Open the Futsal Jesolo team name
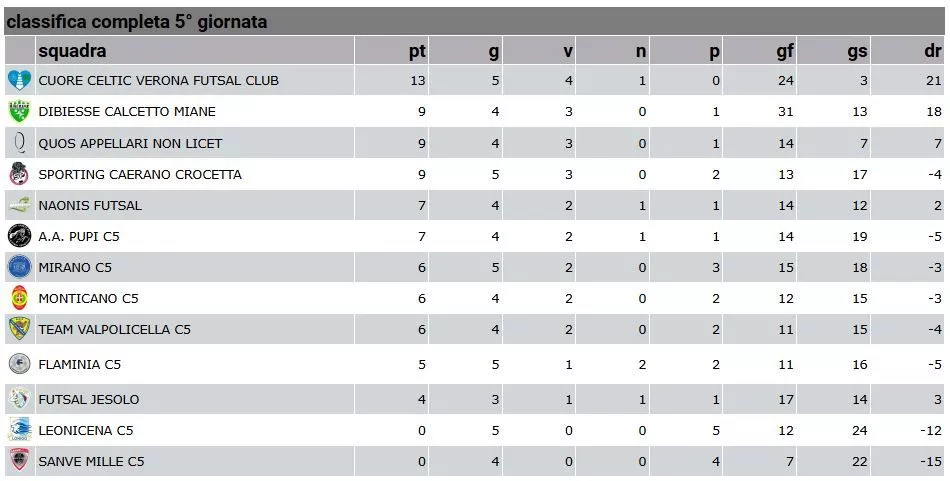The width and height of the screenshot is (950, 481). [89, 399]
